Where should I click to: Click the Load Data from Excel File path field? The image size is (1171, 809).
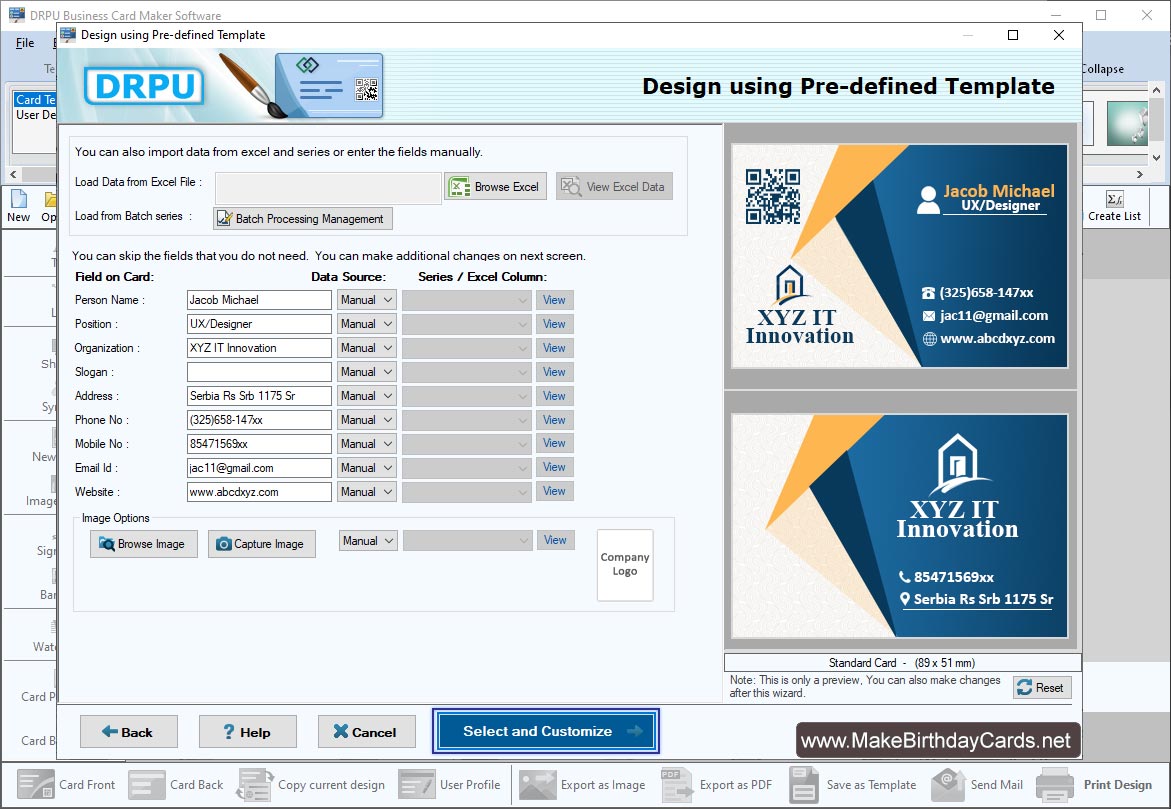pos(328,187)
